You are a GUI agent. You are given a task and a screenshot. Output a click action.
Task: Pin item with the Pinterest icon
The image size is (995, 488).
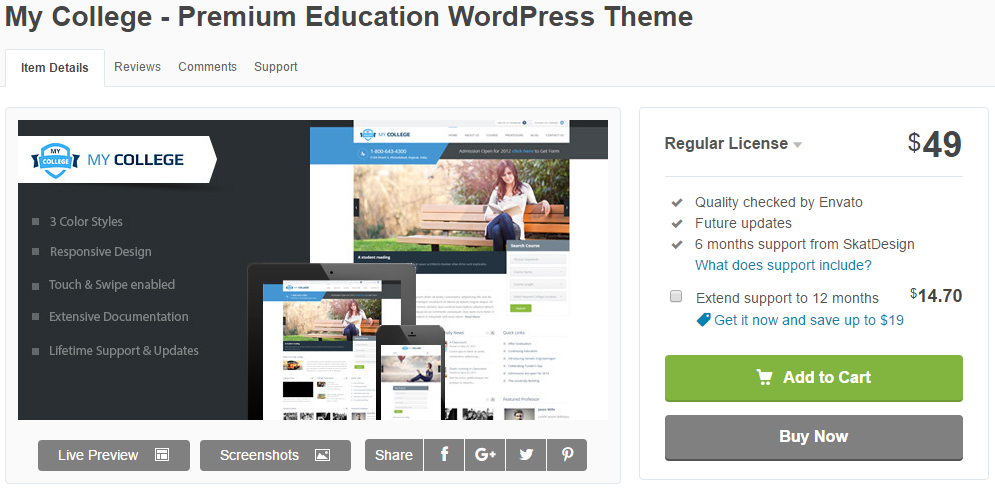click(x=567, y=455)
